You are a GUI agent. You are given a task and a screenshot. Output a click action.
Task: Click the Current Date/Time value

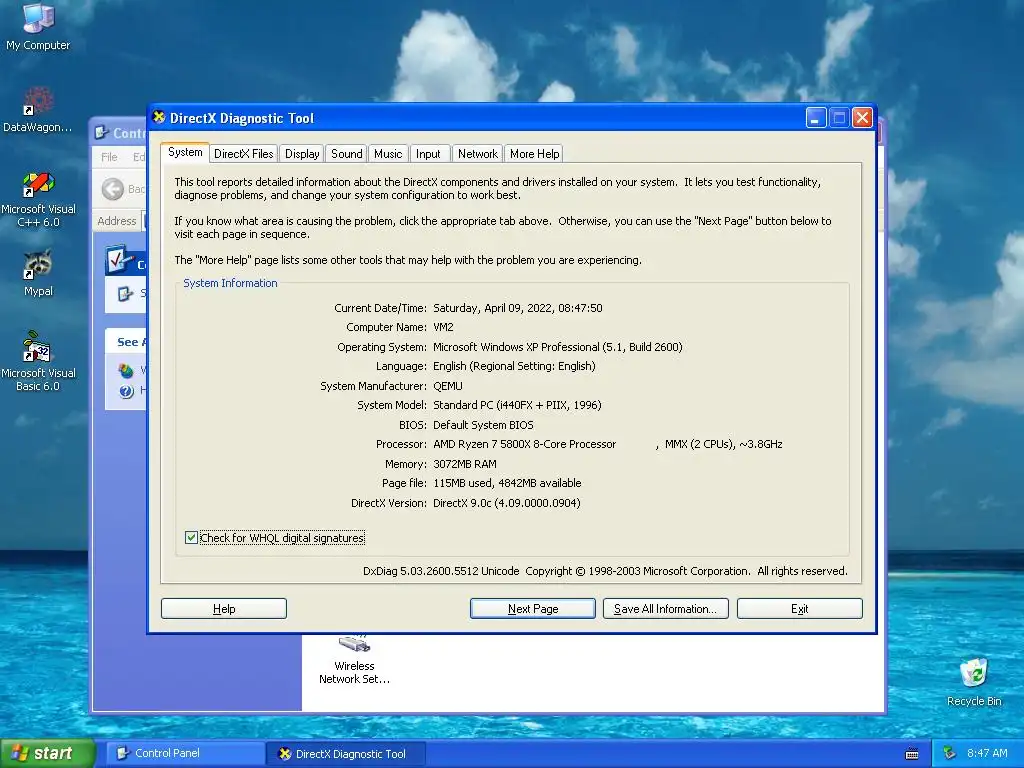pos(517,308)
